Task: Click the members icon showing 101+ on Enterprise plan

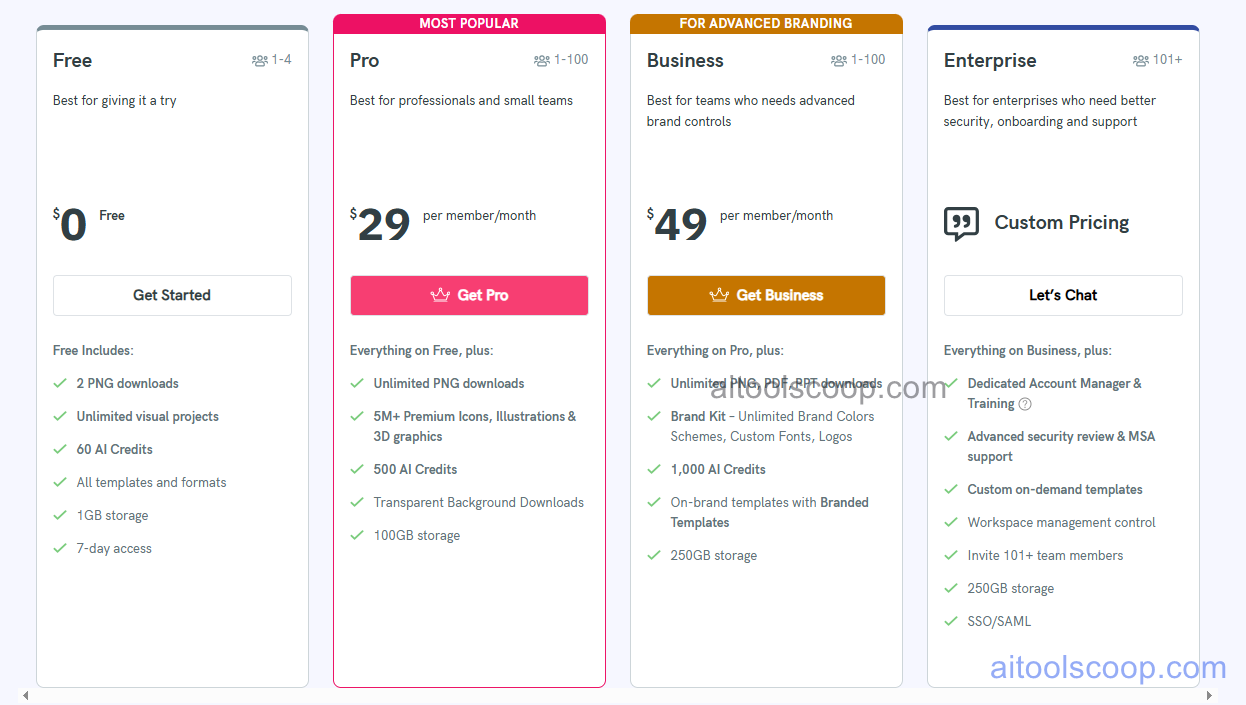Action: pos(1140,60)
